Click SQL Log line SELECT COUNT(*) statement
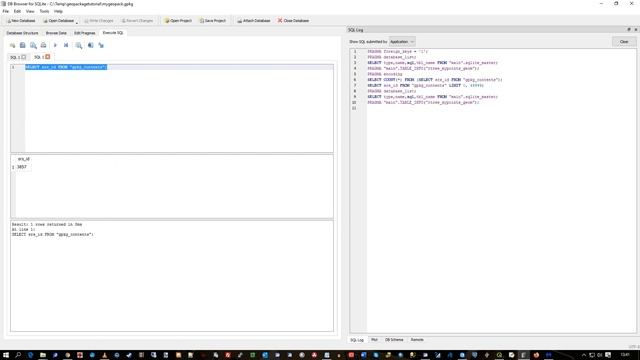 point(435,80)
